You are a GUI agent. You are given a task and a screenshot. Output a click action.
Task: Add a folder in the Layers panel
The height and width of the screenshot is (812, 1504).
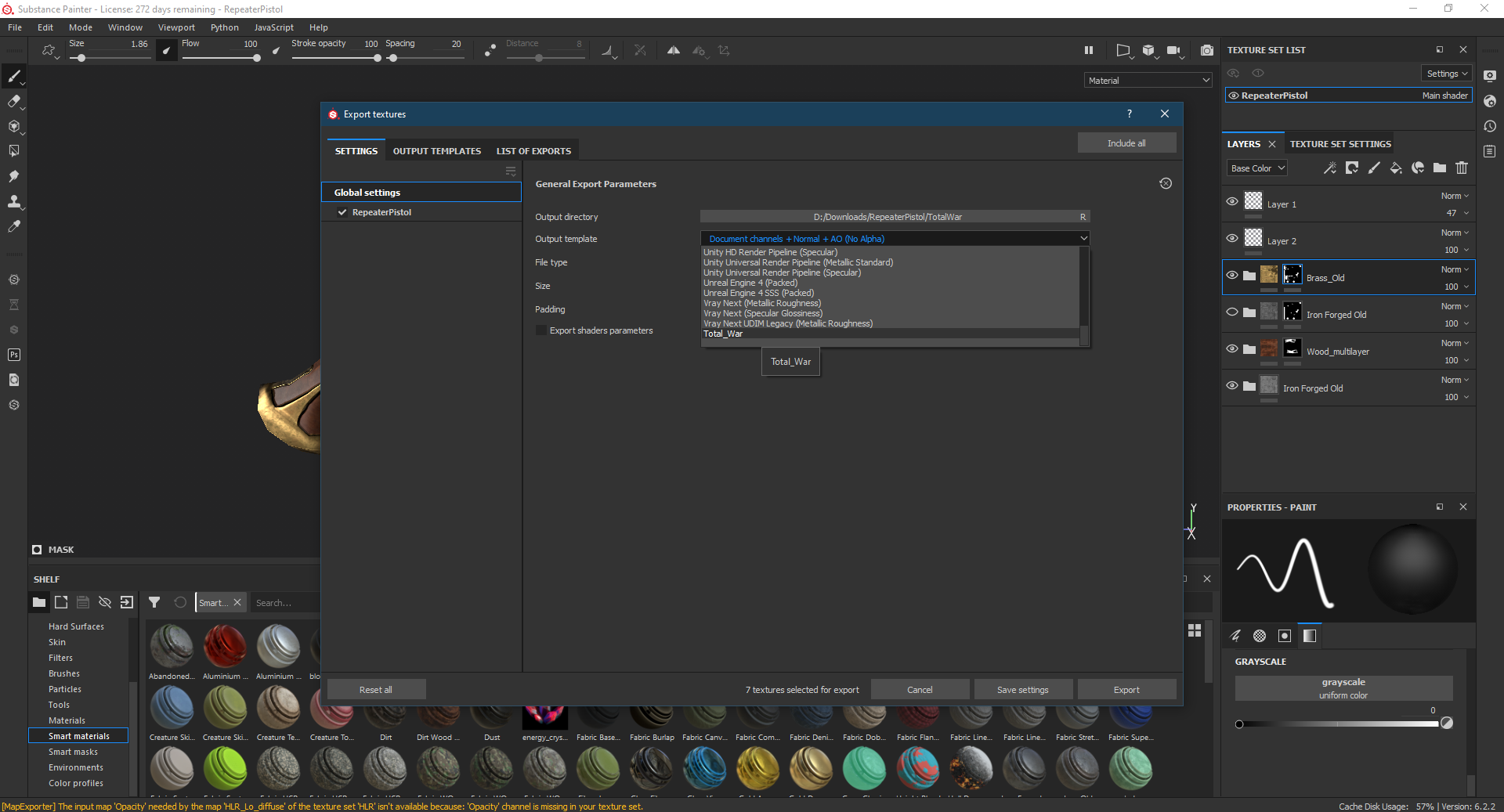(1440, 168)
